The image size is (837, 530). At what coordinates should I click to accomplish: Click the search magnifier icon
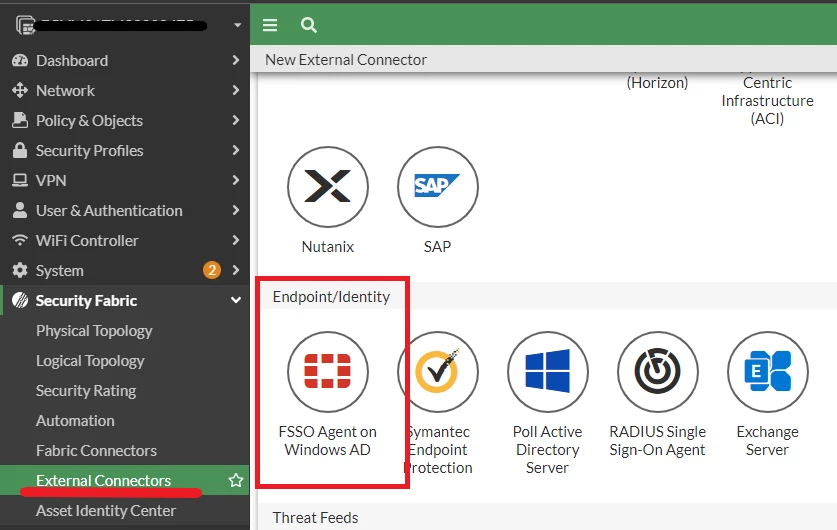tap(309, 25)
